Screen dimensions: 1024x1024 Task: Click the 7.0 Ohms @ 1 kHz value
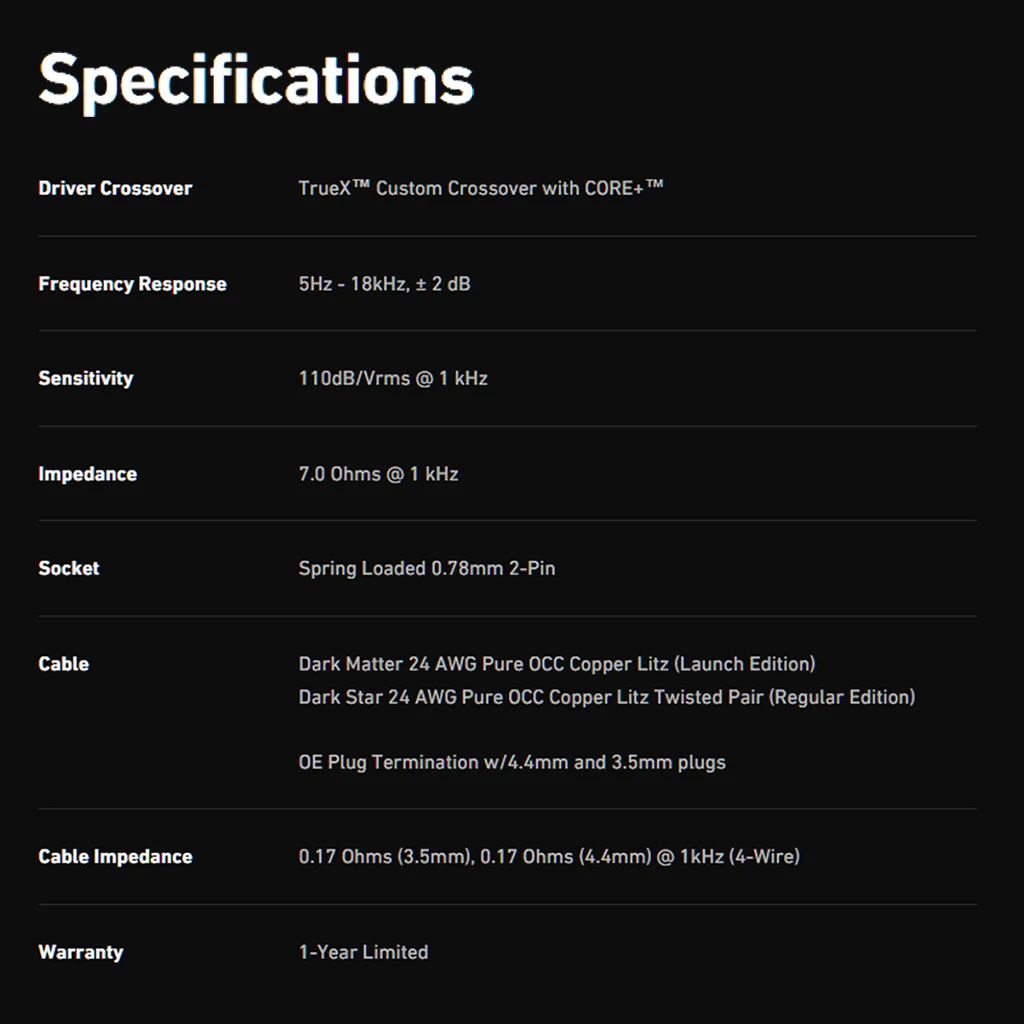(x=378, y=474)
